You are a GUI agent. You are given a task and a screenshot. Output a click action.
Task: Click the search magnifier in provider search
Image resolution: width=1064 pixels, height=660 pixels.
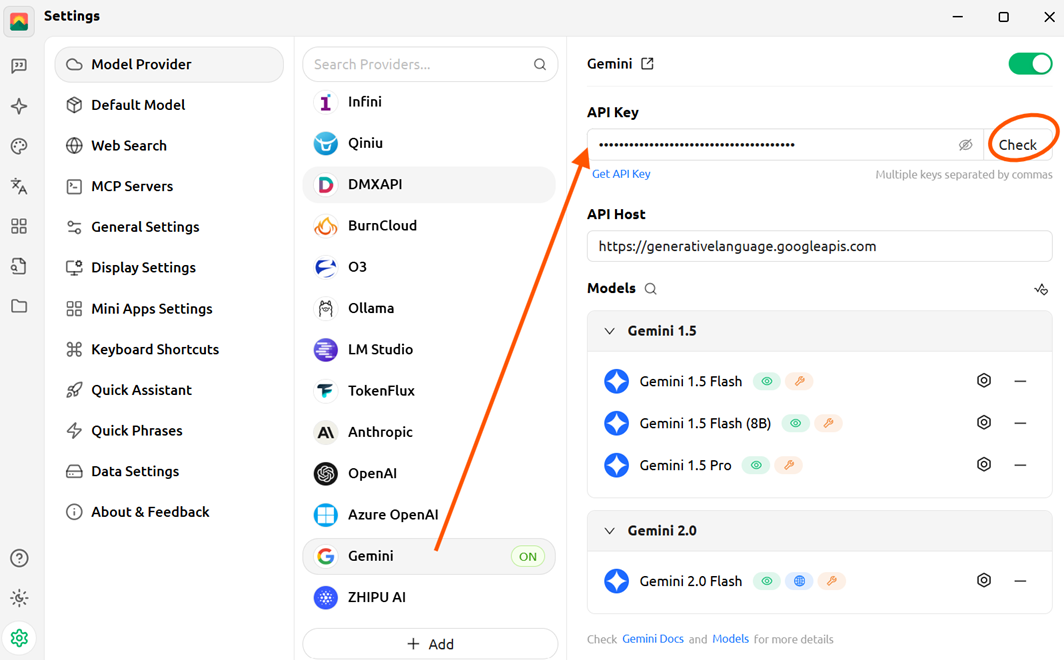(539, 64)
